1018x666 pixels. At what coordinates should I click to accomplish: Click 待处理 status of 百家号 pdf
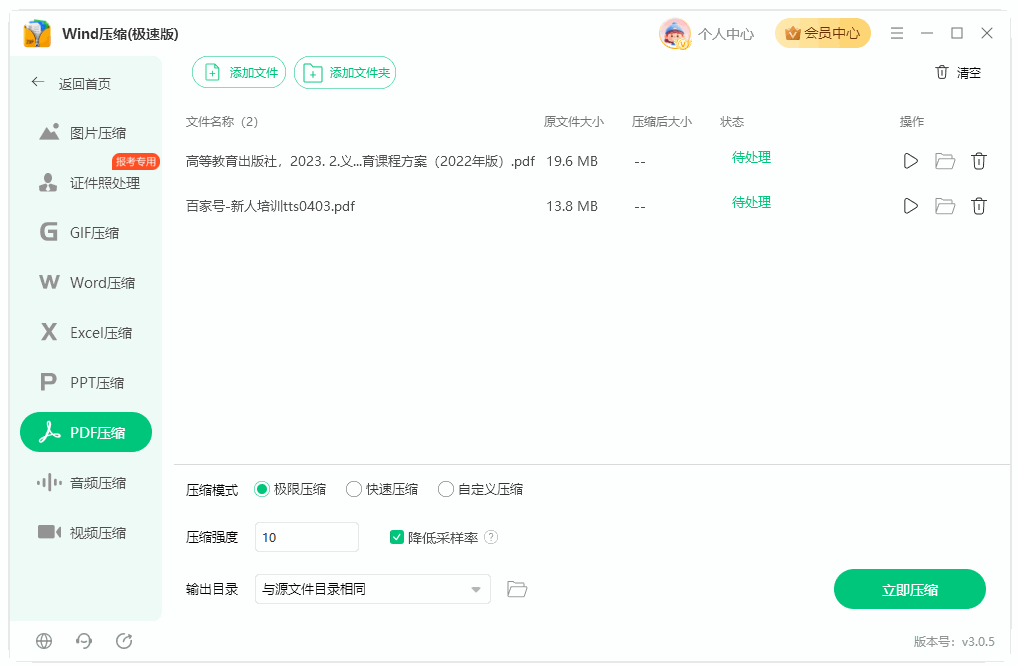pos(751,202)
